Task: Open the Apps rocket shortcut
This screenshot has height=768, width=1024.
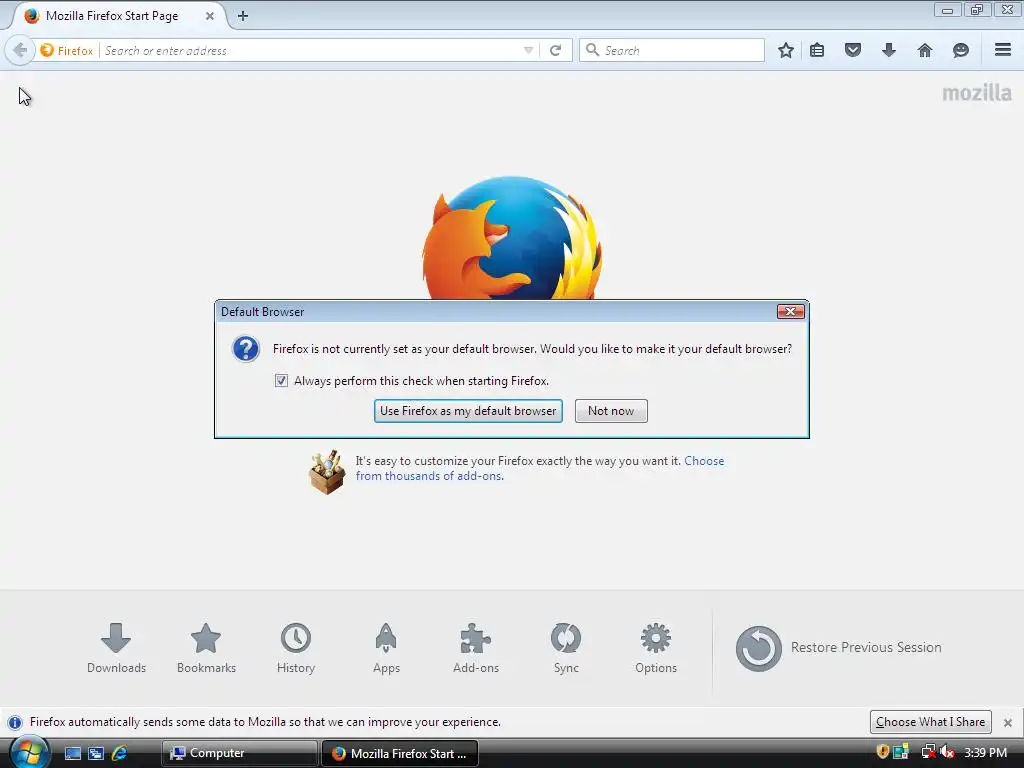Action: [x=386, y=648]
